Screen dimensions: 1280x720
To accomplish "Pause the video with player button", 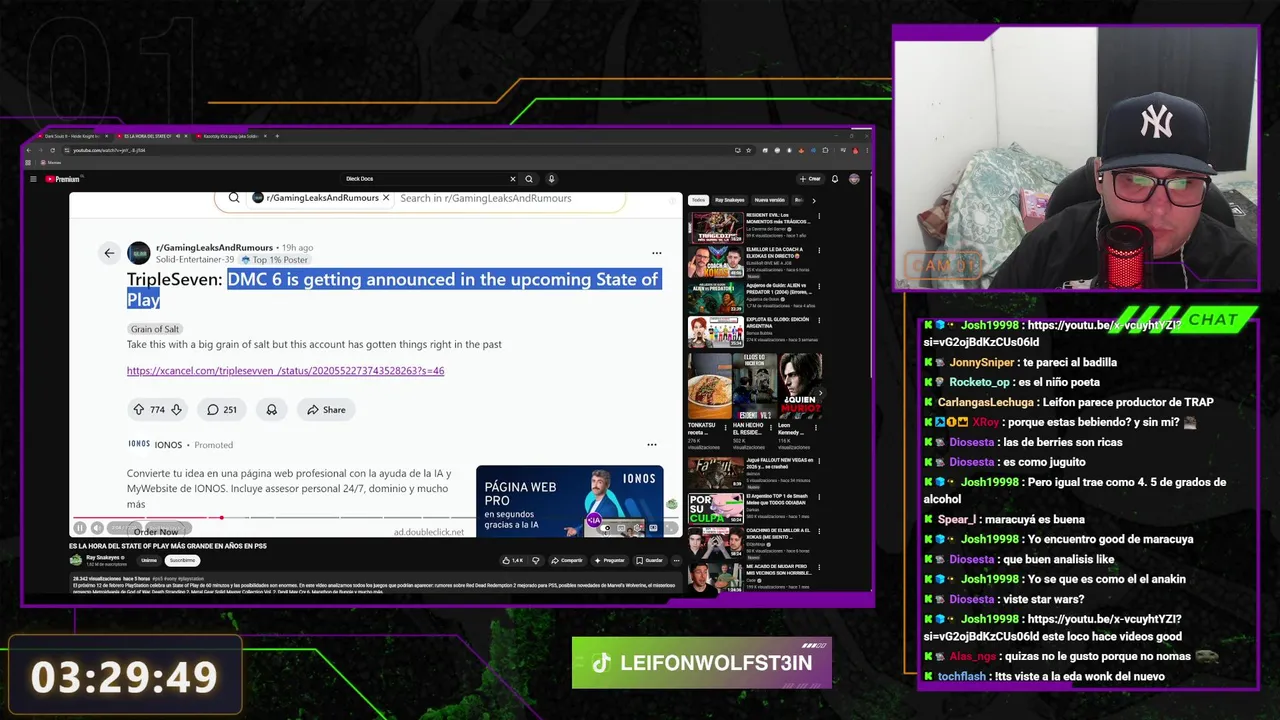I will pos(80,528).
